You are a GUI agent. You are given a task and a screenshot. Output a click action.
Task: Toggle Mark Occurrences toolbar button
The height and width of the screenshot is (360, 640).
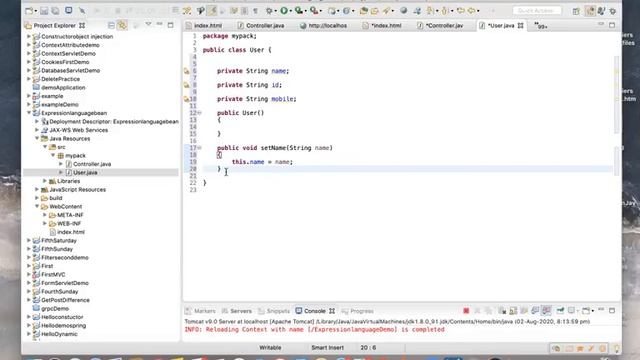click(x=212, y=11)
